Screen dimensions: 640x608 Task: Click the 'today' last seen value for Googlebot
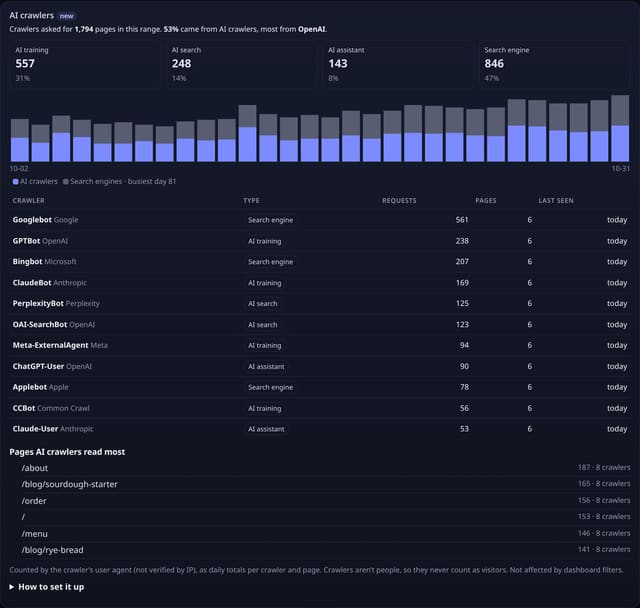[x=617, y=220]
